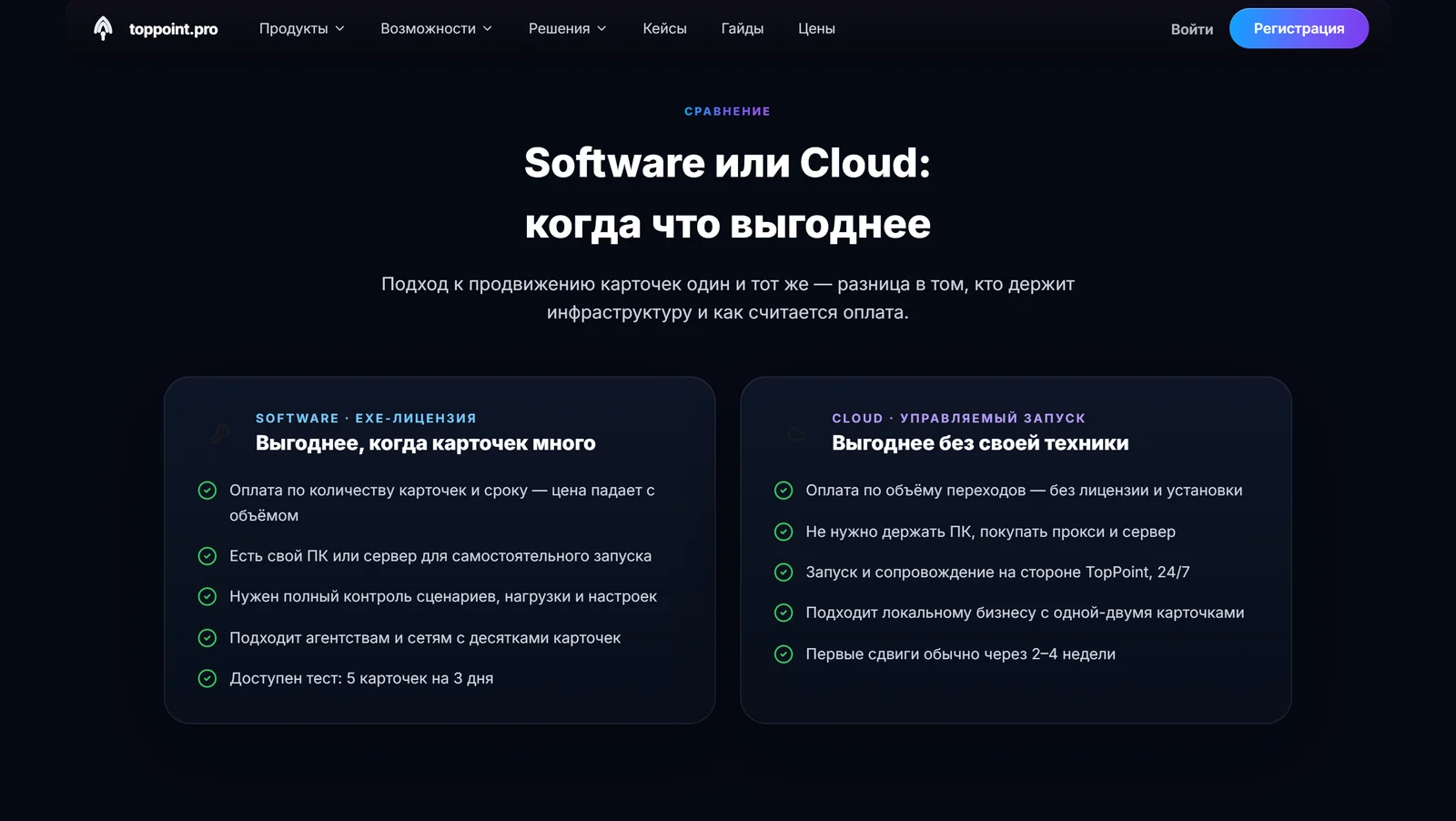Click checkmark icon beside 'Доступен тест'
The image size is (1456, 821).
tap(207, 678)
